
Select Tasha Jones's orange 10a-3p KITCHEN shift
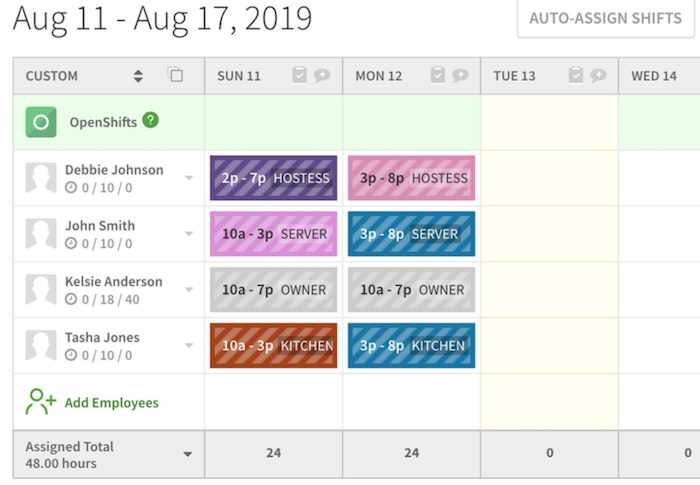tap(274, 345)
